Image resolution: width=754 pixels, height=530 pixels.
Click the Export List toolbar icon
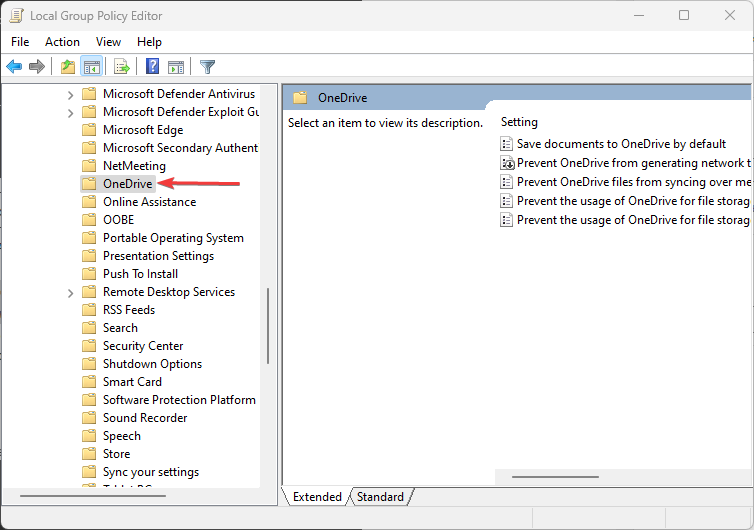122,66
